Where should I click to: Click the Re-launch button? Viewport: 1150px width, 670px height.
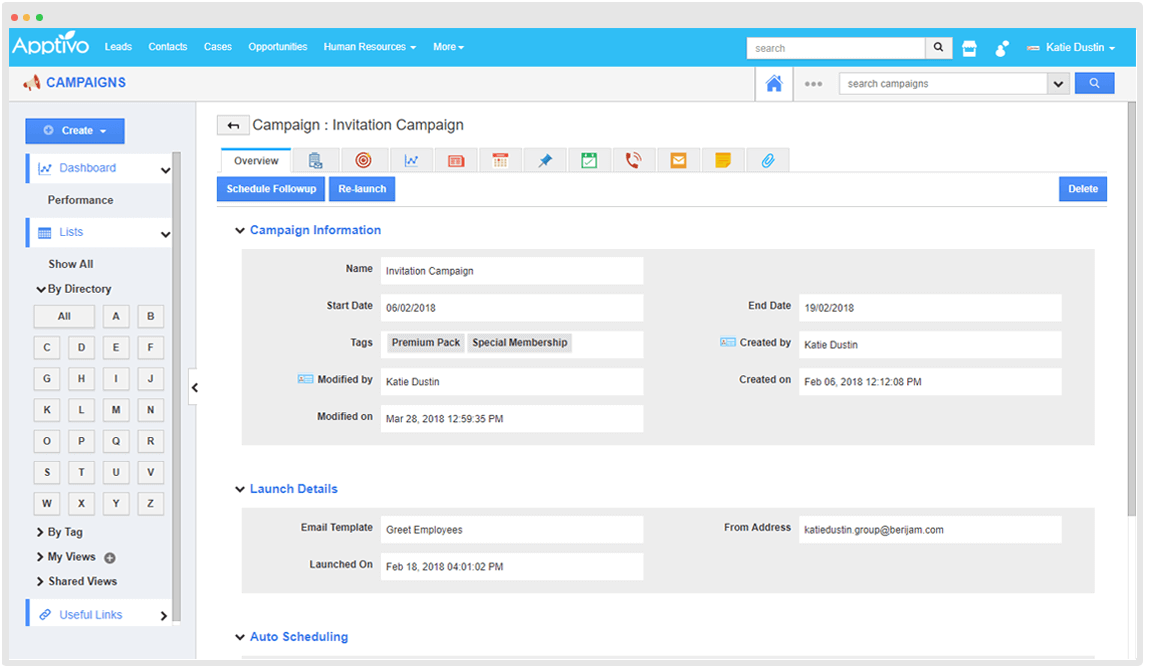(362, 189)
